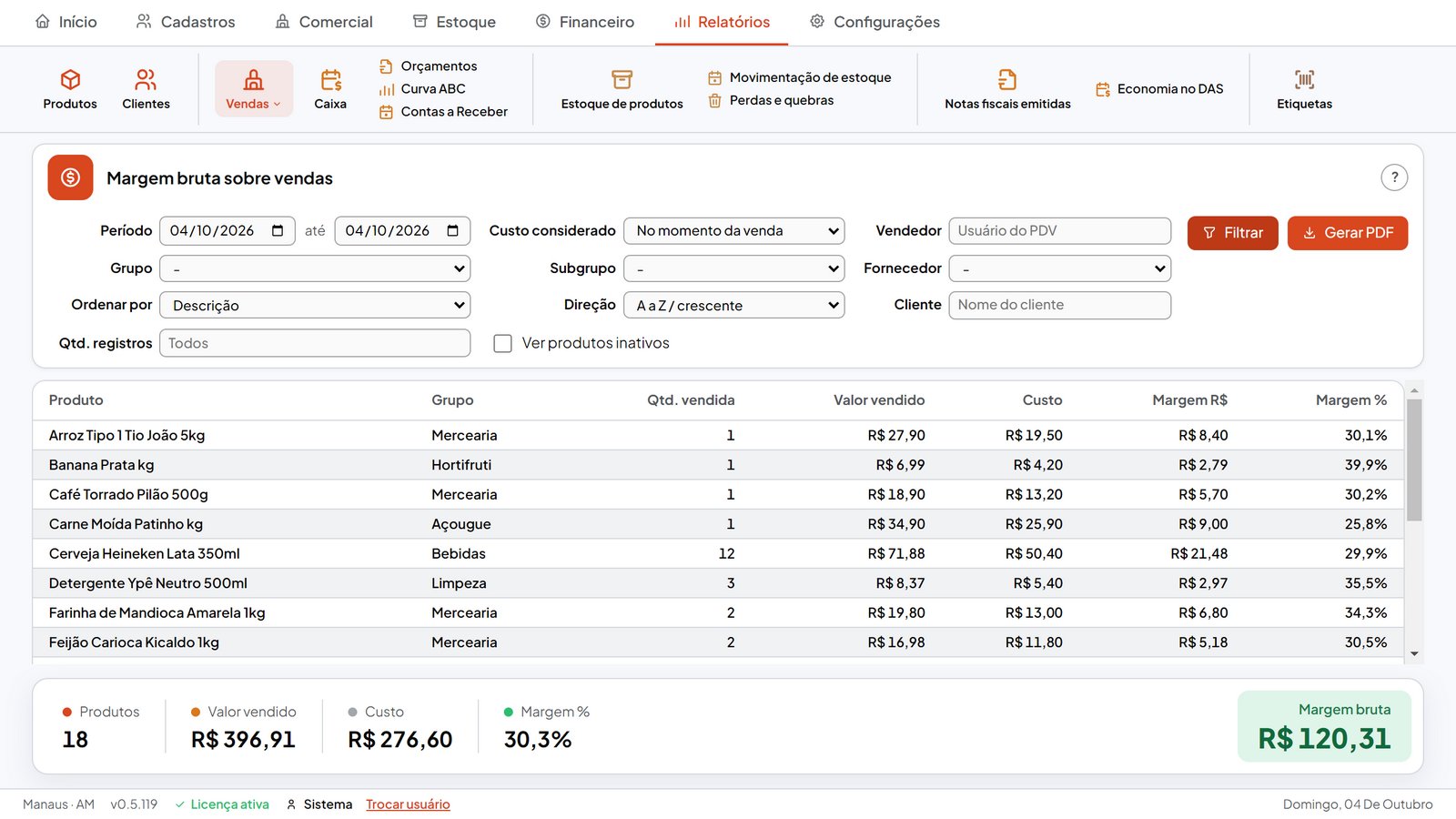The width and height of the screenshot is (1456, 819).
Task: Open the Comercial menu
Action: point(324,22)
